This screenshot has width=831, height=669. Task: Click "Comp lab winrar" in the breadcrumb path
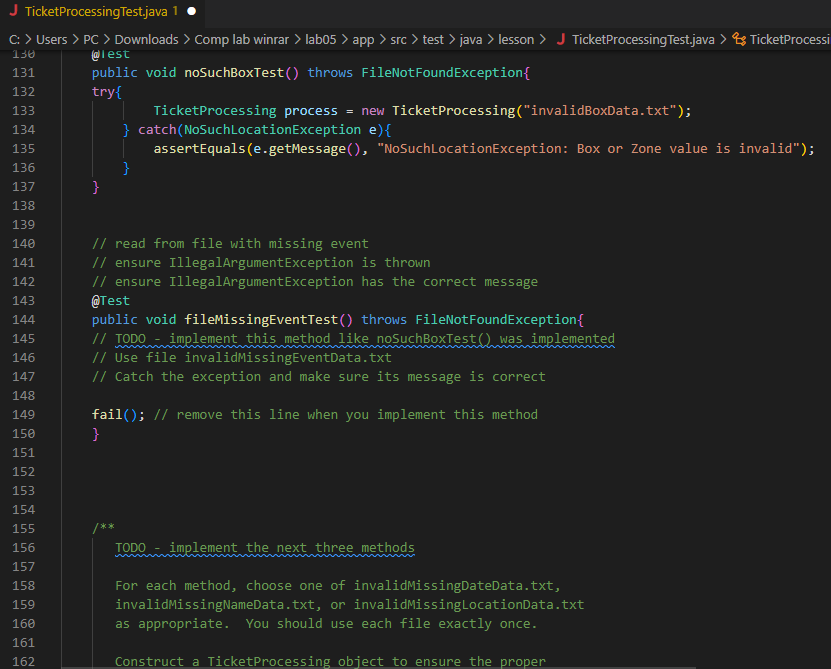pyautogui.click(x=241, y=39)
